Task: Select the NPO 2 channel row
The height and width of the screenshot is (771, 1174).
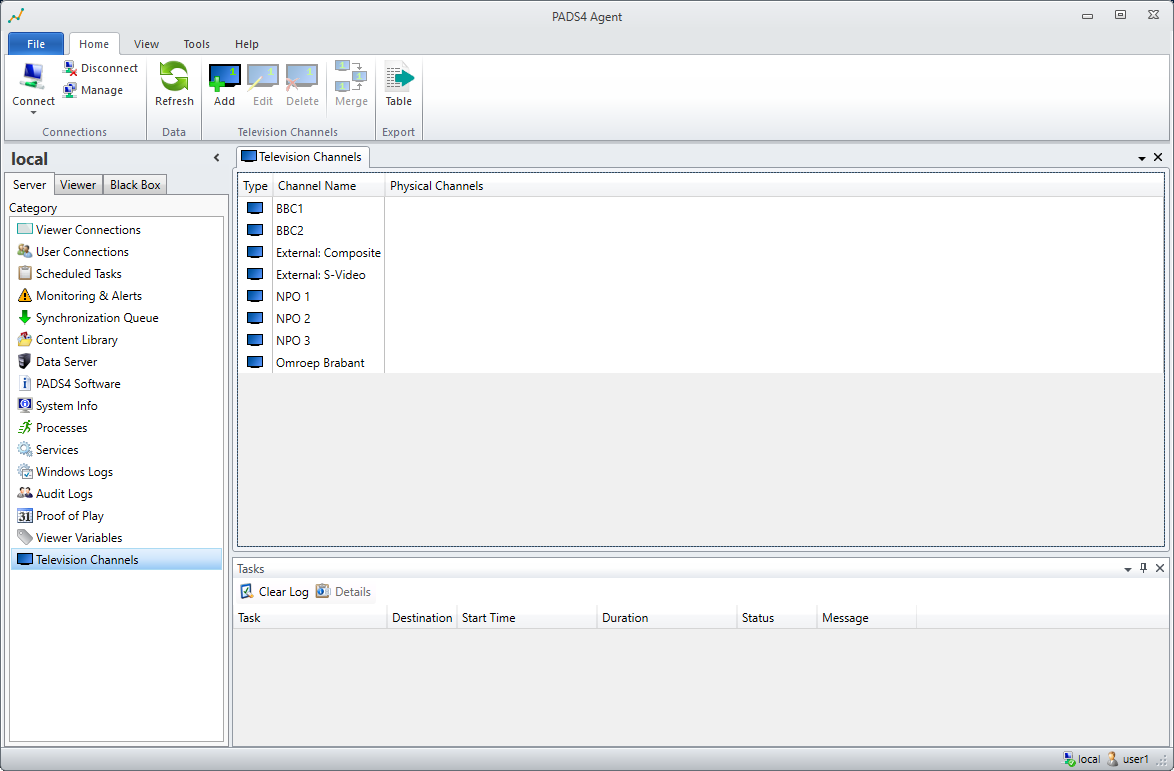Action: click(x=293, y=319)
